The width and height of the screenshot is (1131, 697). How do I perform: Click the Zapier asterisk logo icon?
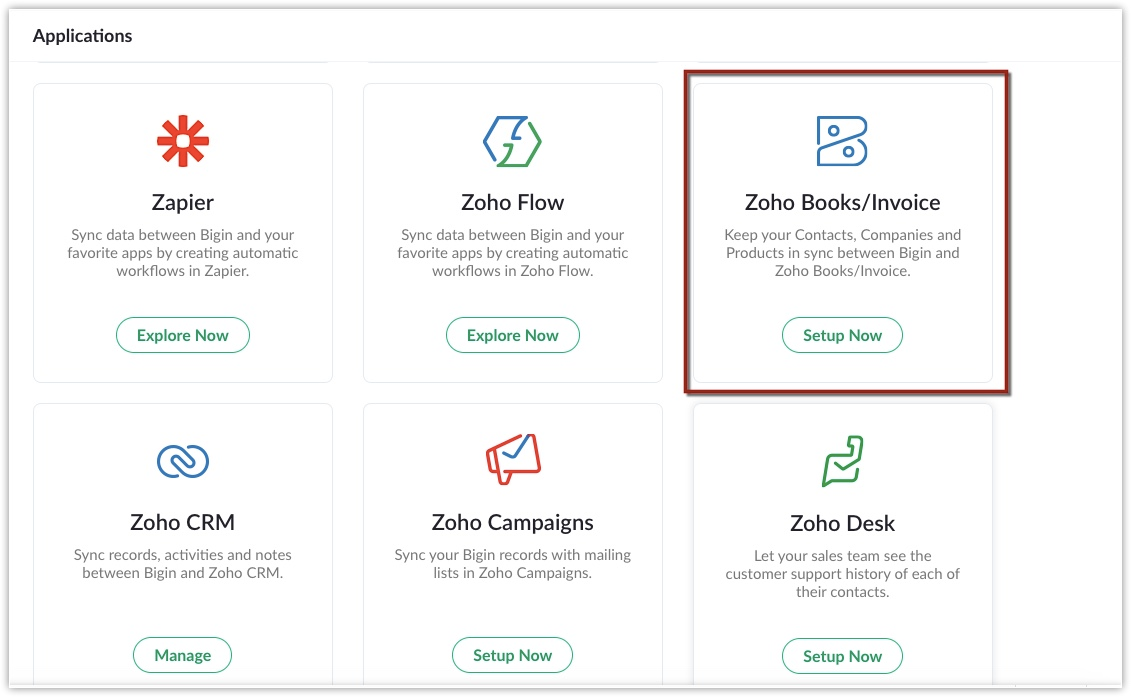[x=183, y=141]
